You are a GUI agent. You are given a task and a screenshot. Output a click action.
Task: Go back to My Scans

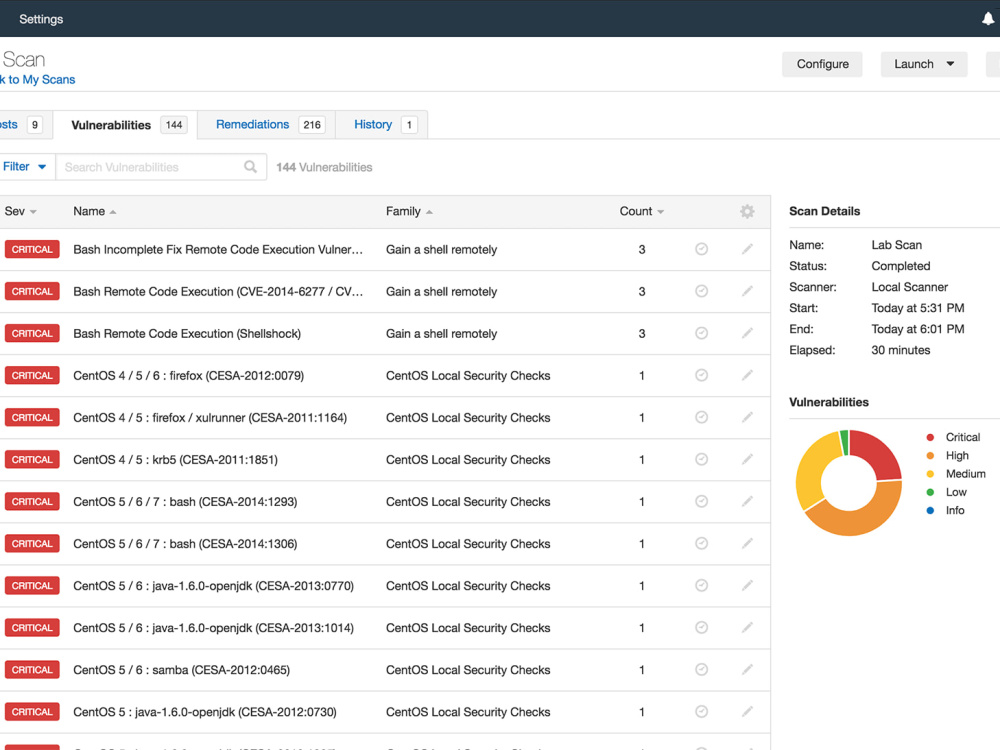(x=38, y=80)
